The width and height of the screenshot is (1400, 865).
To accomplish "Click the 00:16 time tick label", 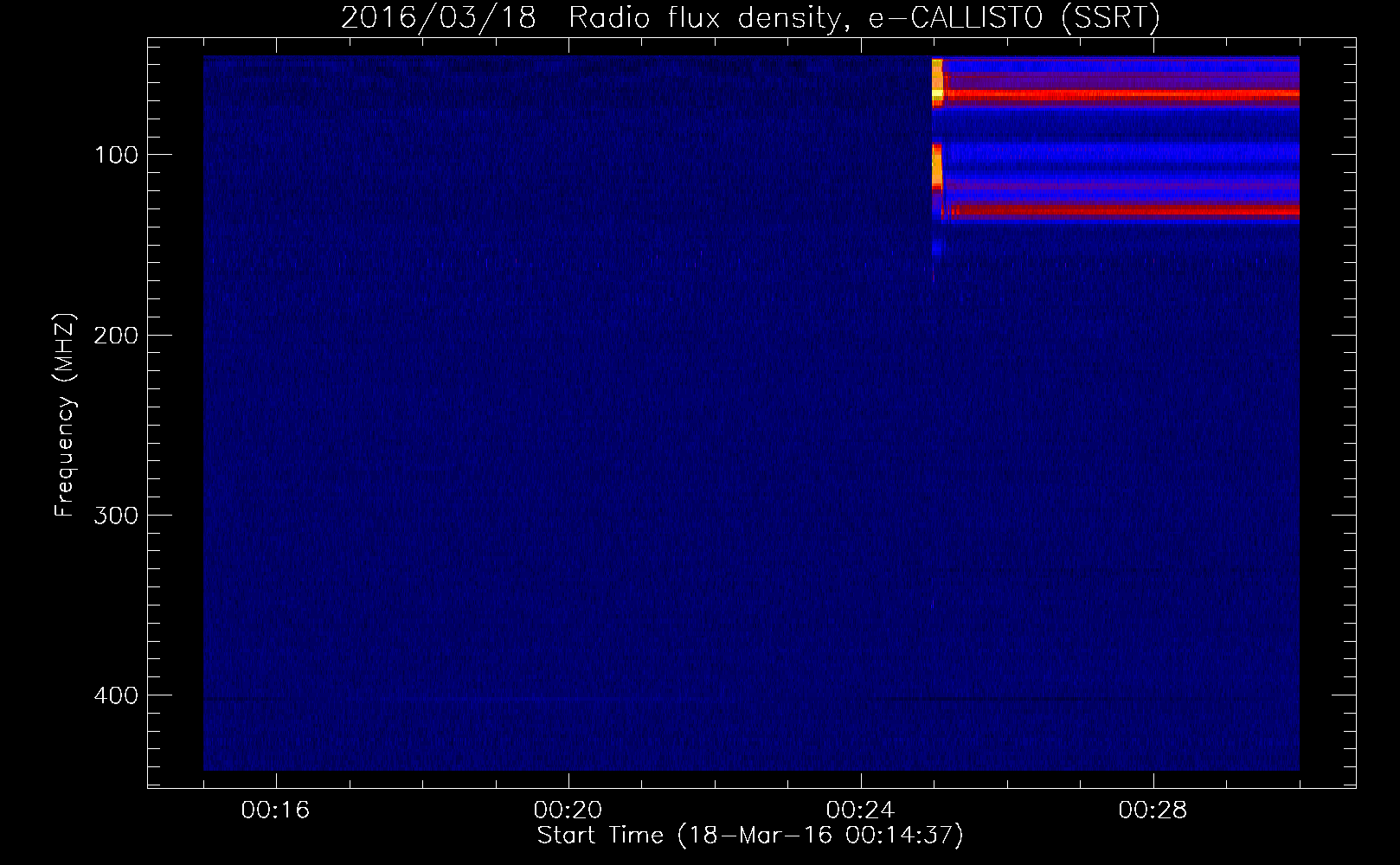I will point(275,811).
